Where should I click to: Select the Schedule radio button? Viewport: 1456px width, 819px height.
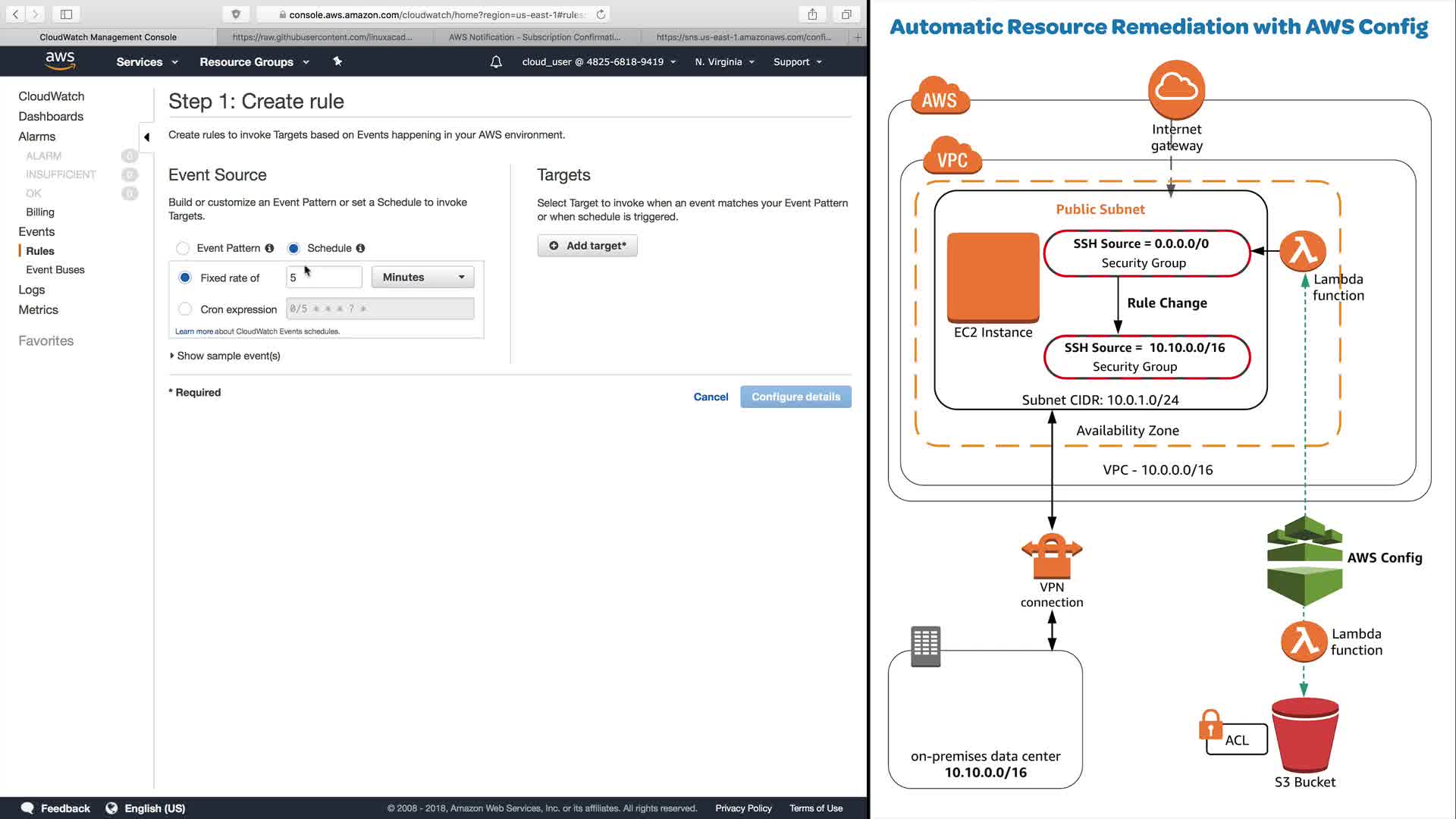[293, 248]
